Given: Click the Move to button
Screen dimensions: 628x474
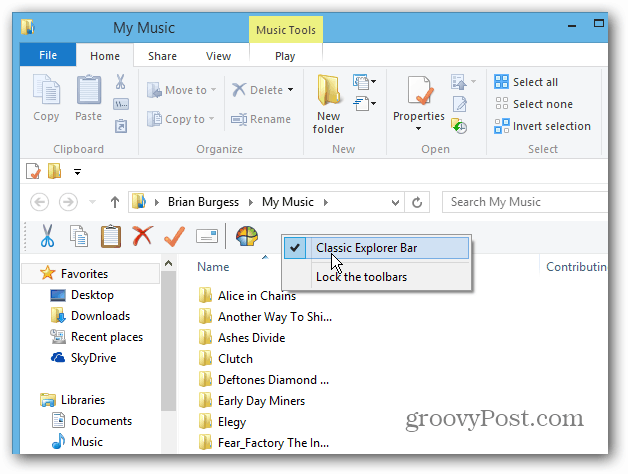Looking at the screenshot, I should click(181, 90).
